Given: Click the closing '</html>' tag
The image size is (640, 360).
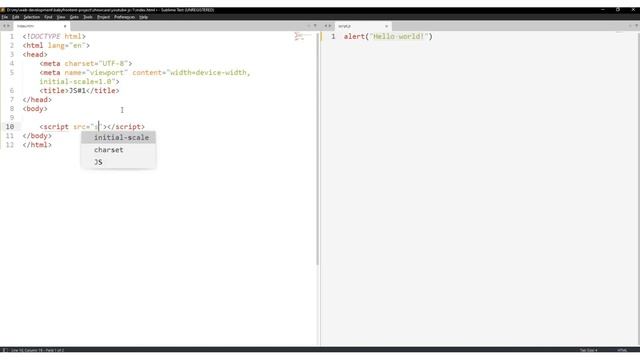Looking at the screenshot, I should click(37, 144).
